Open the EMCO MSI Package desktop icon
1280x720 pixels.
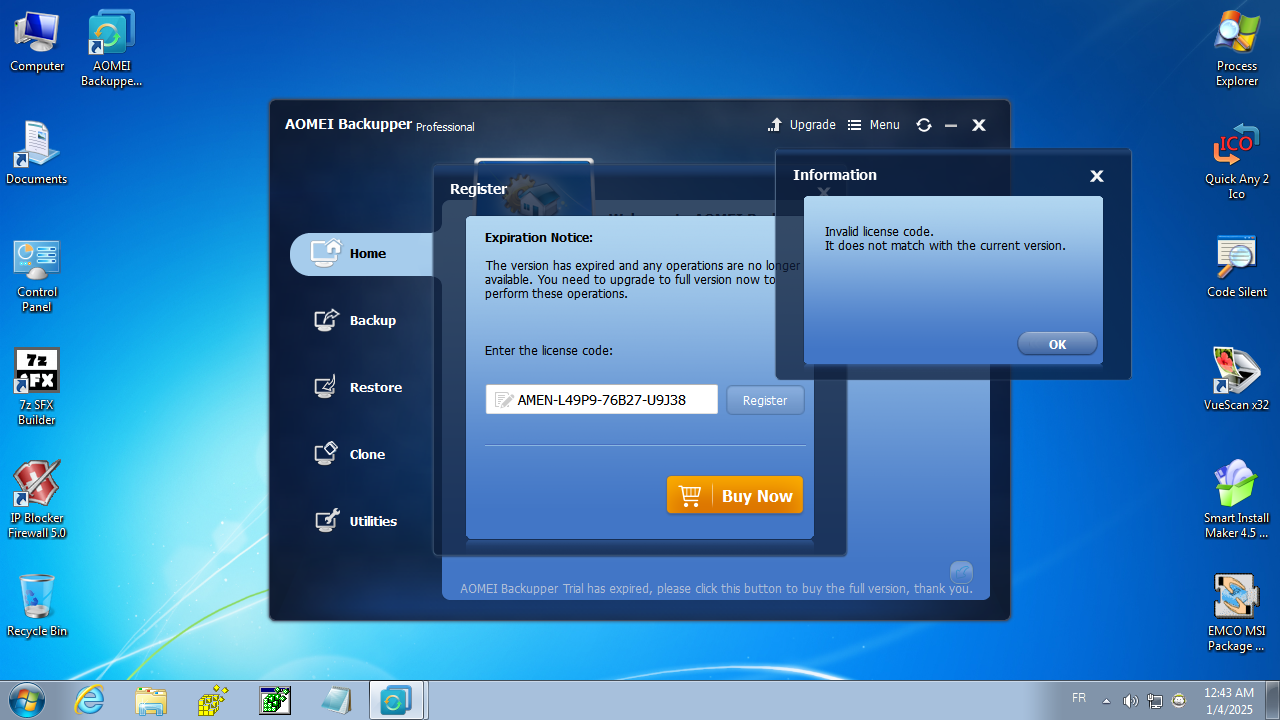click(1237, 612)
